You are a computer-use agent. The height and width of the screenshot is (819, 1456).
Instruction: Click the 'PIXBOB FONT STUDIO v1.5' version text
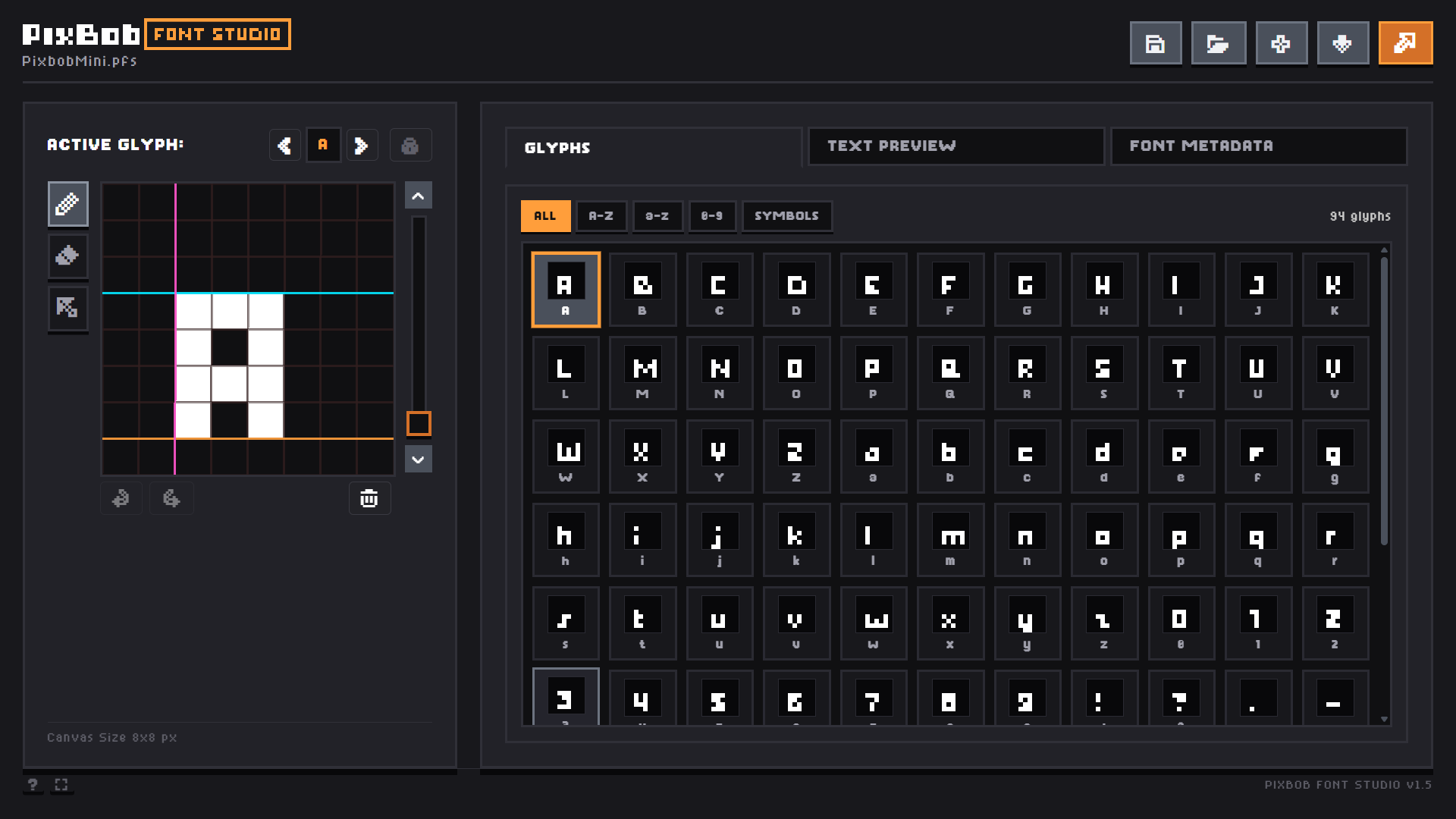(1348, 785)
